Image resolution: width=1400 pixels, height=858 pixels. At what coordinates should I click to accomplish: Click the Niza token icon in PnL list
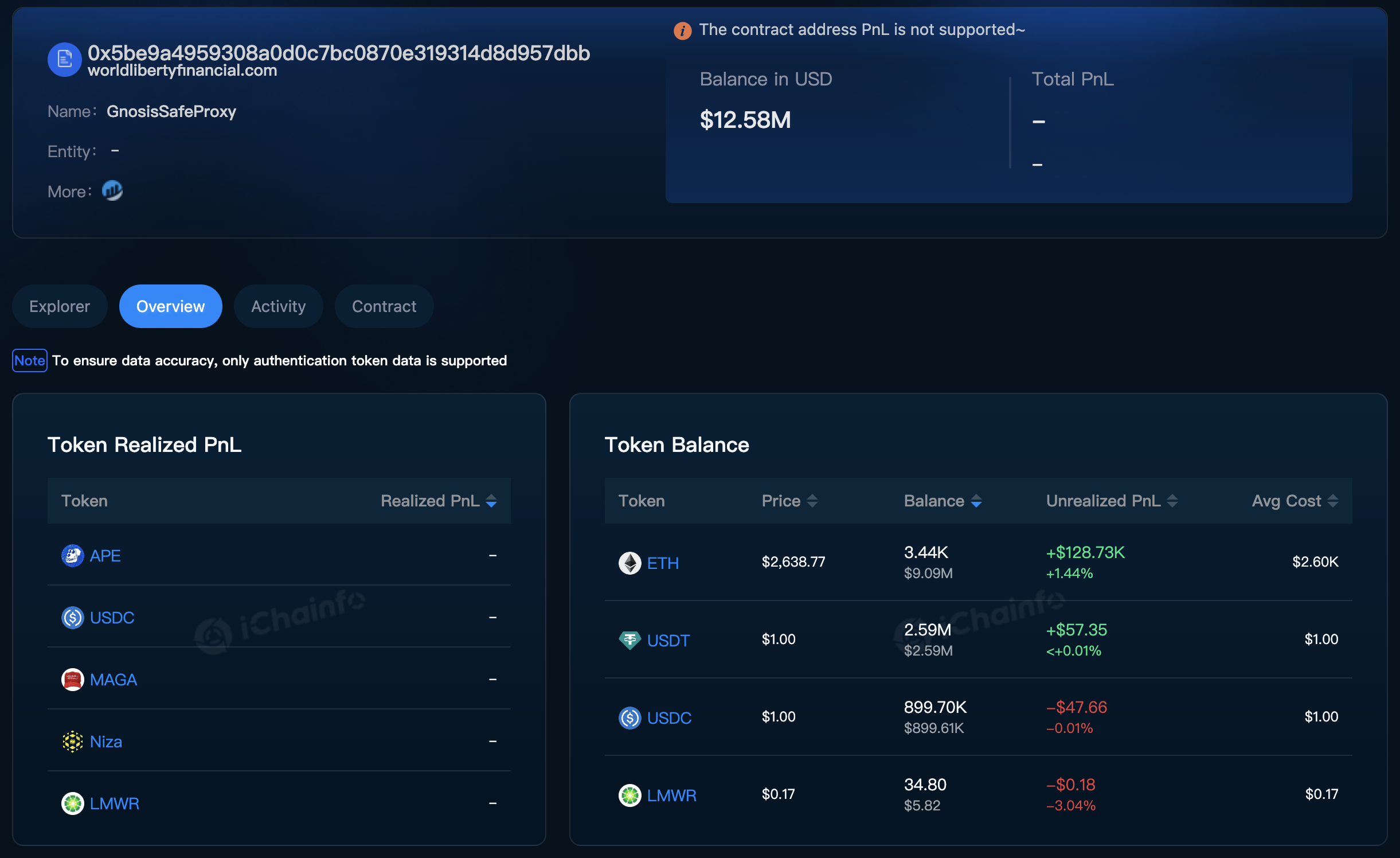click(74, 741)
